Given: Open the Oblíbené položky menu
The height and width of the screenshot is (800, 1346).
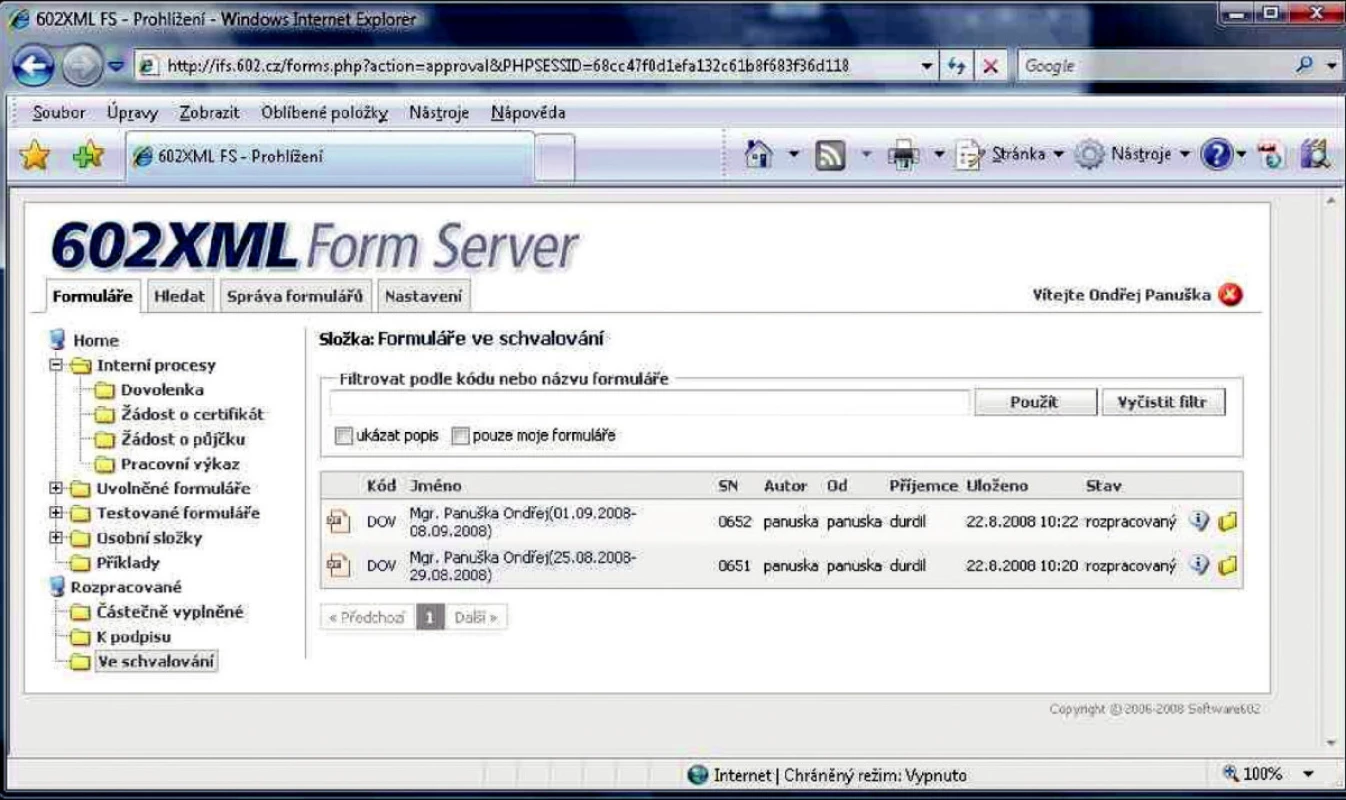Looking at the screenshot, I should 324,112.
